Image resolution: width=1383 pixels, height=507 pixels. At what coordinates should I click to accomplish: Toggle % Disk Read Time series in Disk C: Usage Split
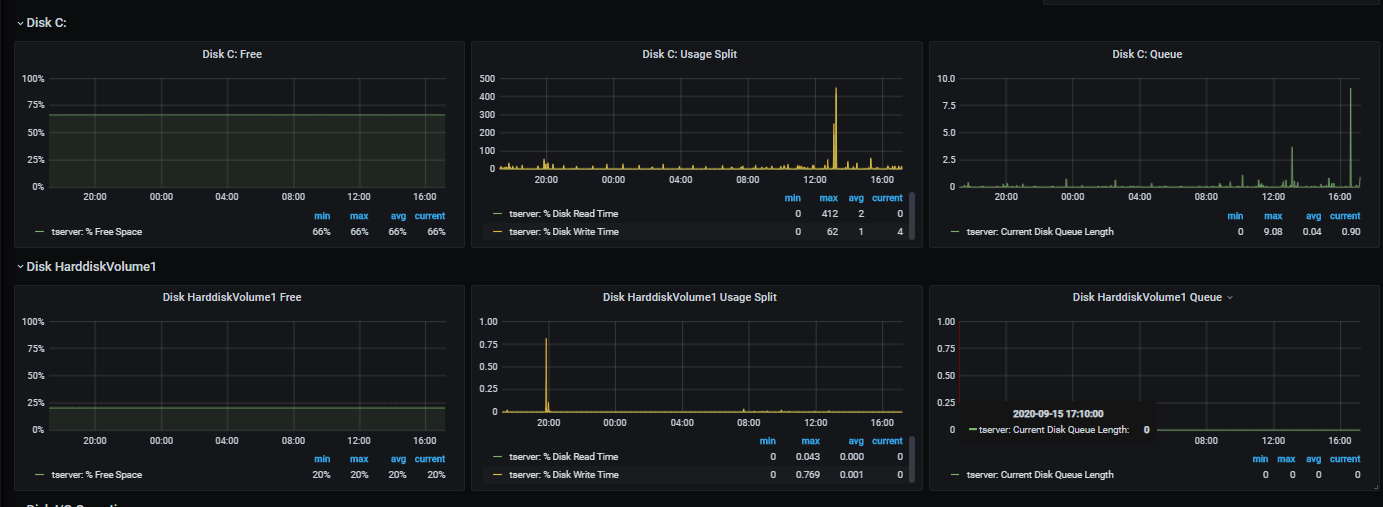pos(563,214)
